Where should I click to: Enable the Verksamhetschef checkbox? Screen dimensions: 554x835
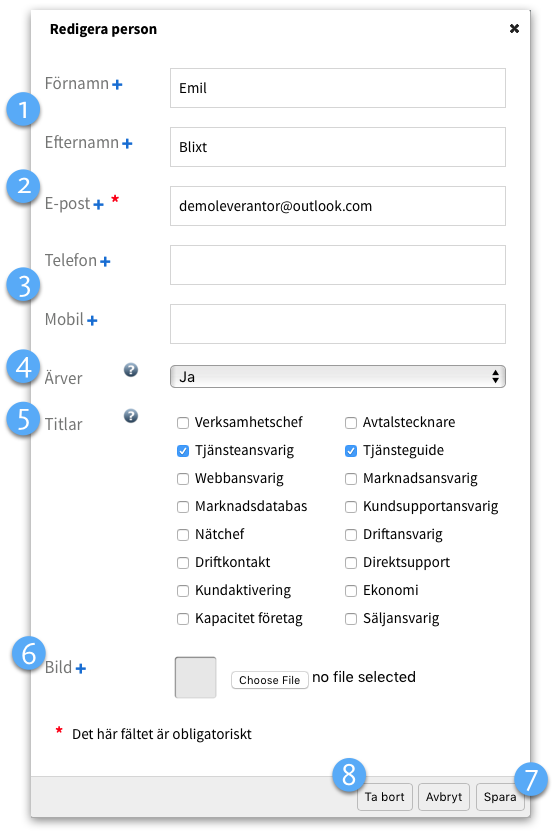[x=183, y=423]
